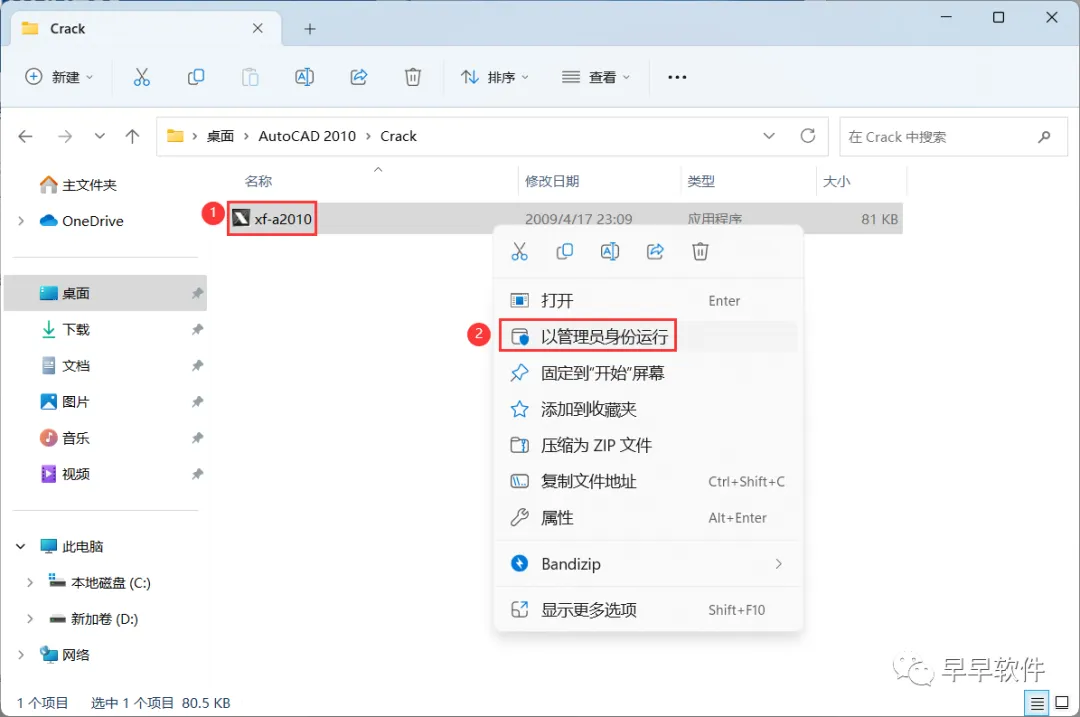Switch to the large icons view in the status bar
Image resolution: width=1080 pixels, height=717 pixels.
pos(1062,703)
